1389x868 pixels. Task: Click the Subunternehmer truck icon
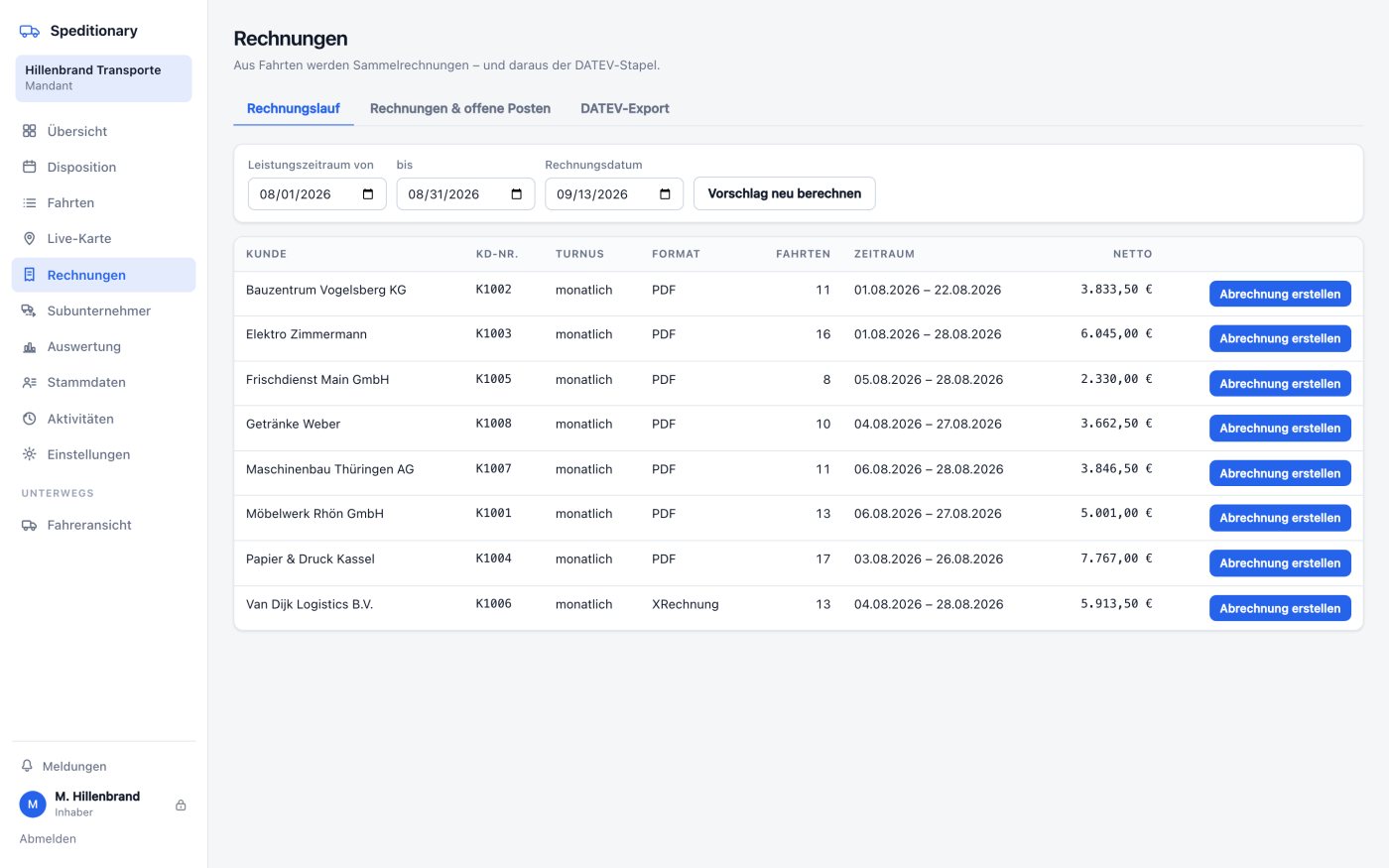pyautogui.click(x=30, y=310)
